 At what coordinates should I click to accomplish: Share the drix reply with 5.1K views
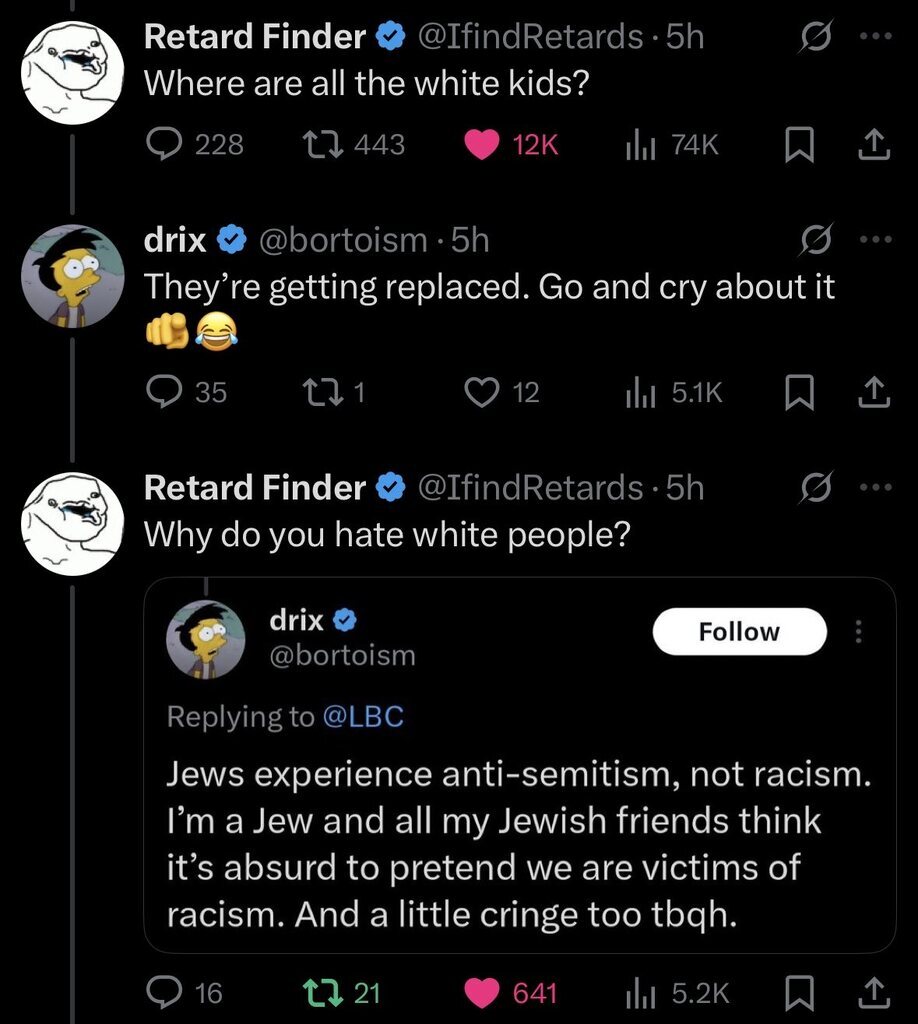click(875, 393)
